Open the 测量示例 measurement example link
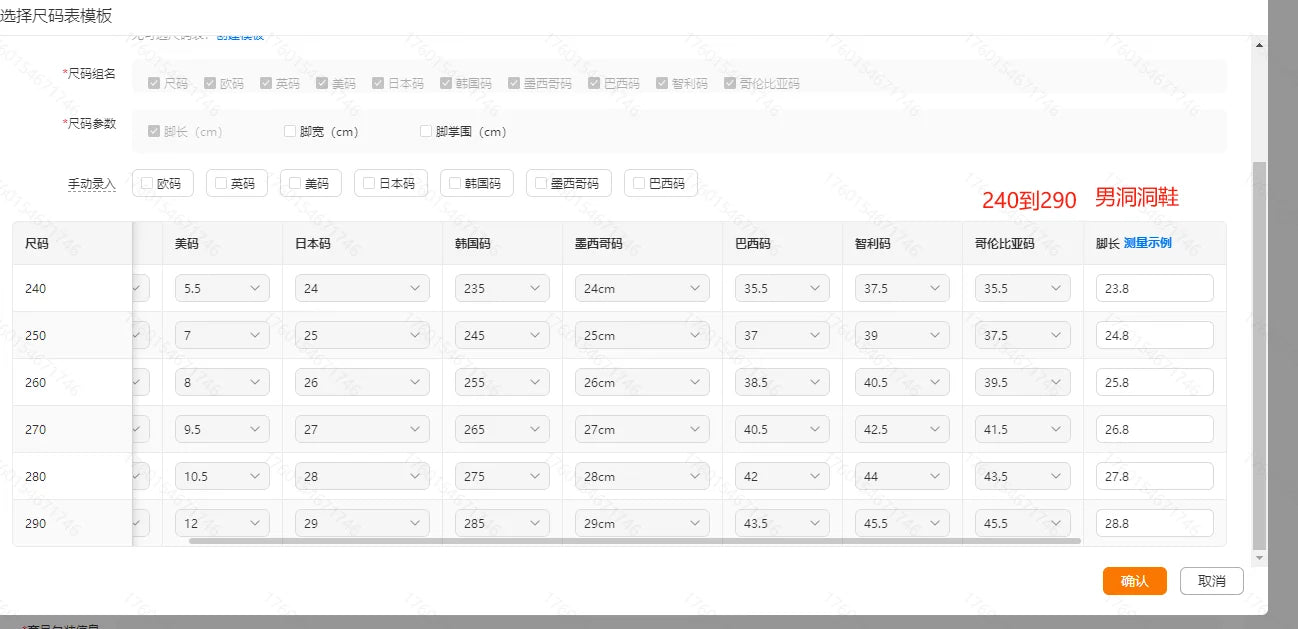 1148,243
